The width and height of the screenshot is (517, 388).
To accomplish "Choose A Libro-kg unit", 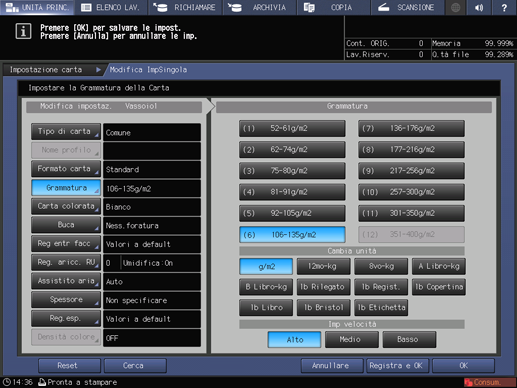I will click(x=439, y=266).
